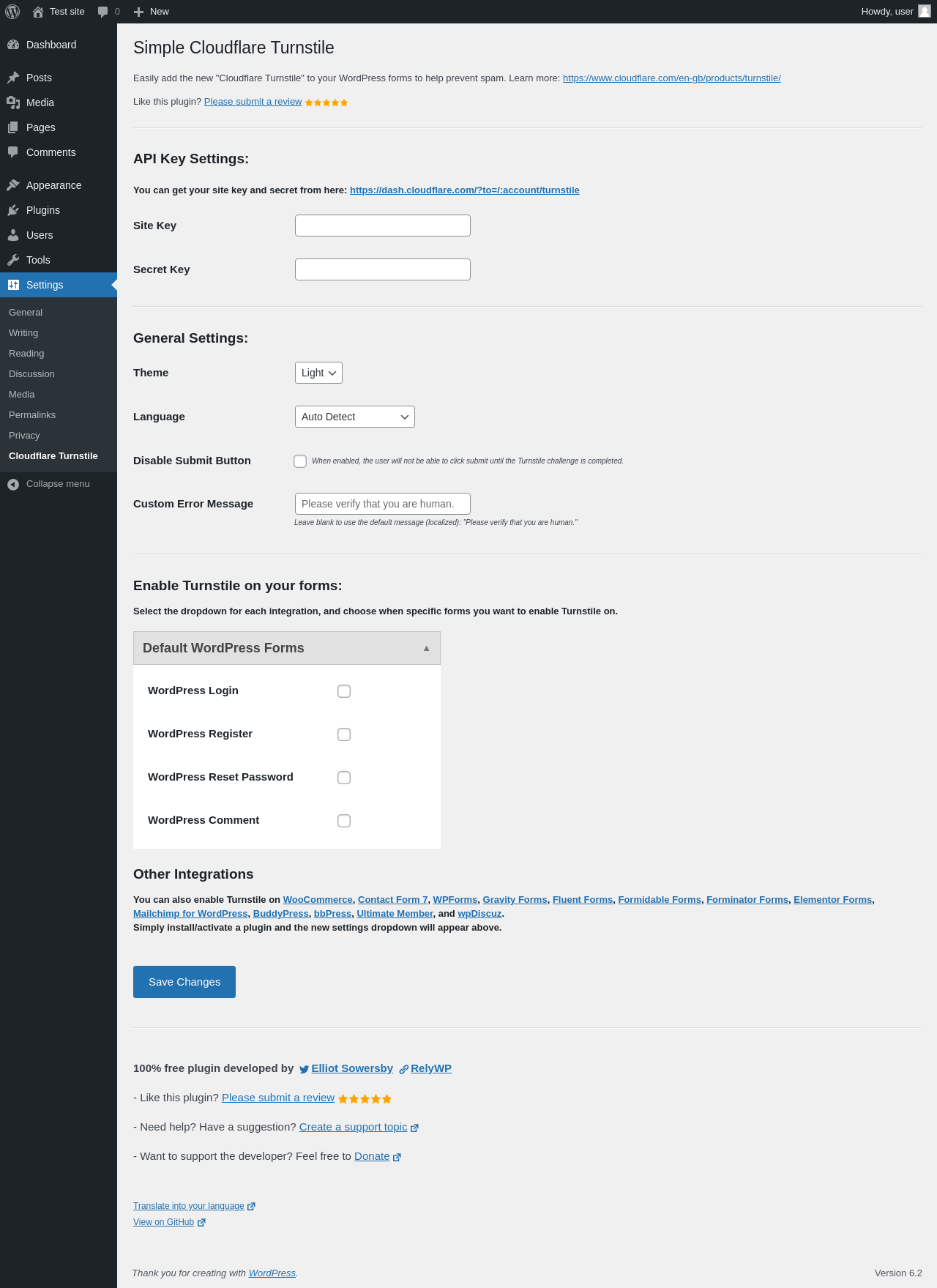Click the Collapse menu arrow icon

pos(13,484)
